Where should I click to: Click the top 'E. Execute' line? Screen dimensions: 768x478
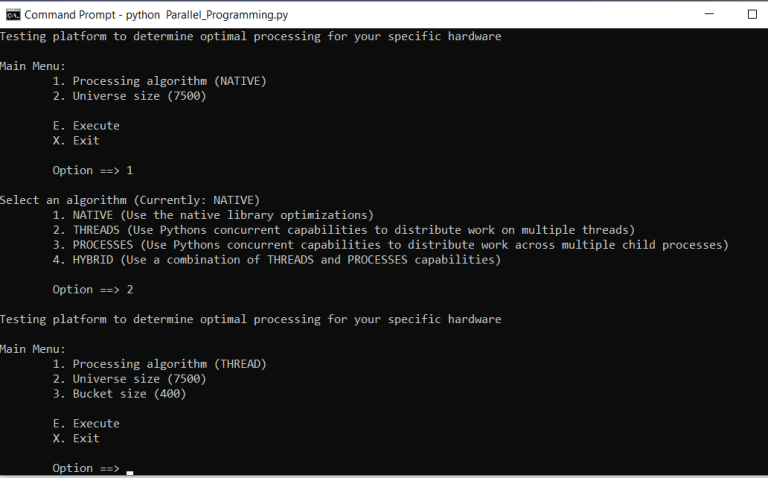86,126
